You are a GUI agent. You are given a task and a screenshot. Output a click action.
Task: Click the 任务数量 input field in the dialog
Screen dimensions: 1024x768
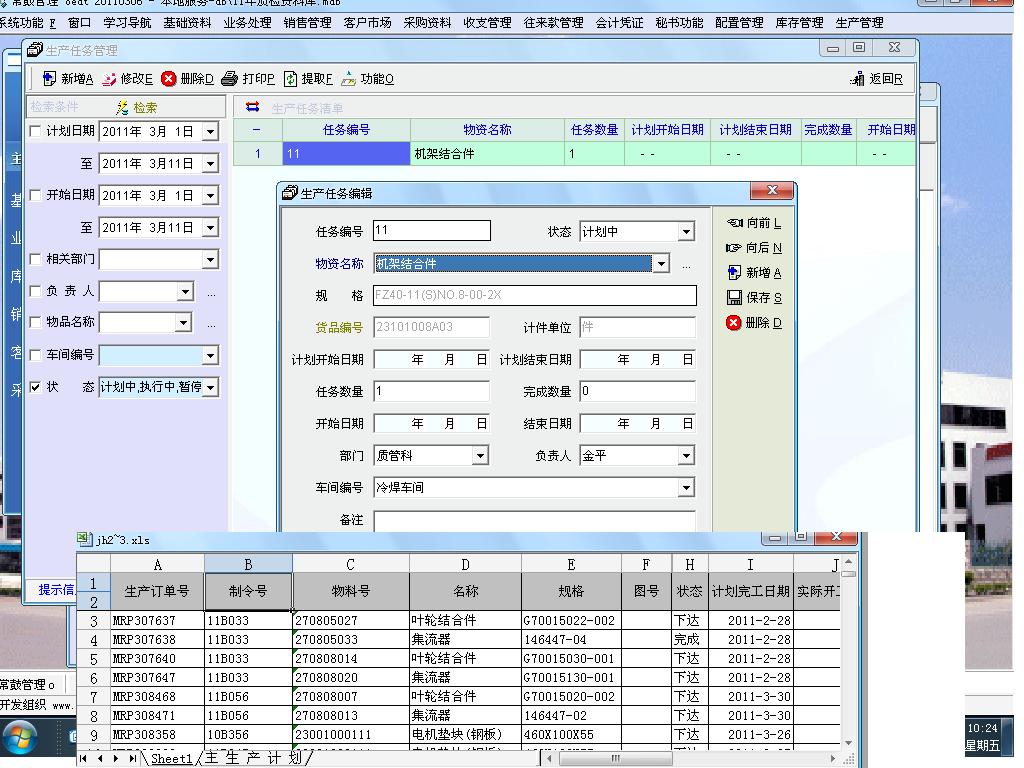point(431,391)
